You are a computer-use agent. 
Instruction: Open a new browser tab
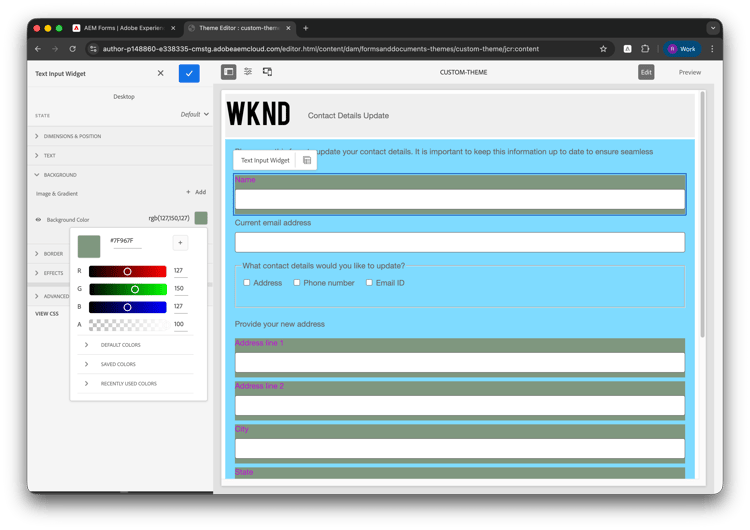pyautogui.click(x=306, y=28)
